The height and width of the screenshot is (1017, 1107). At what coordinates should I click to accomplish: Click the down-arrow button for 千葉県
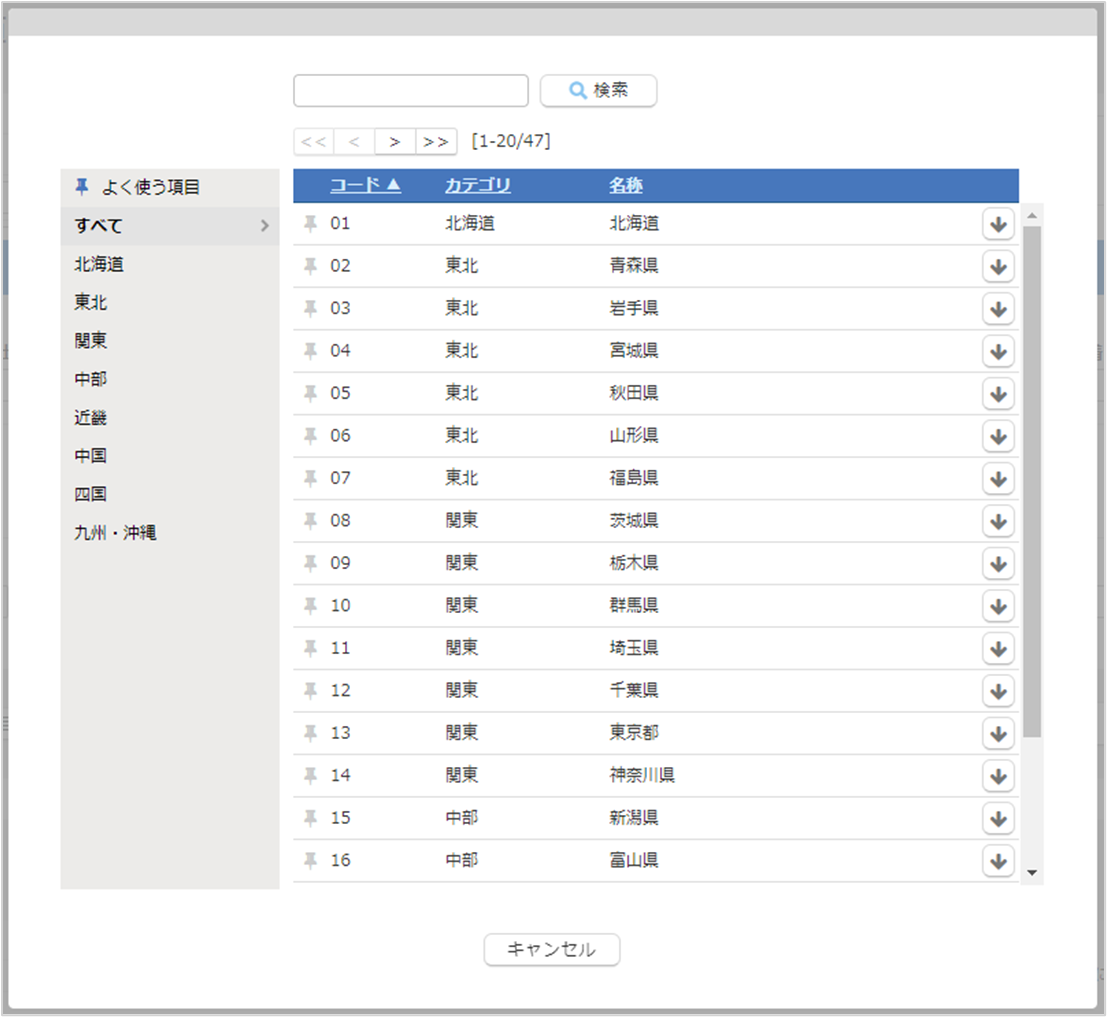997,691
